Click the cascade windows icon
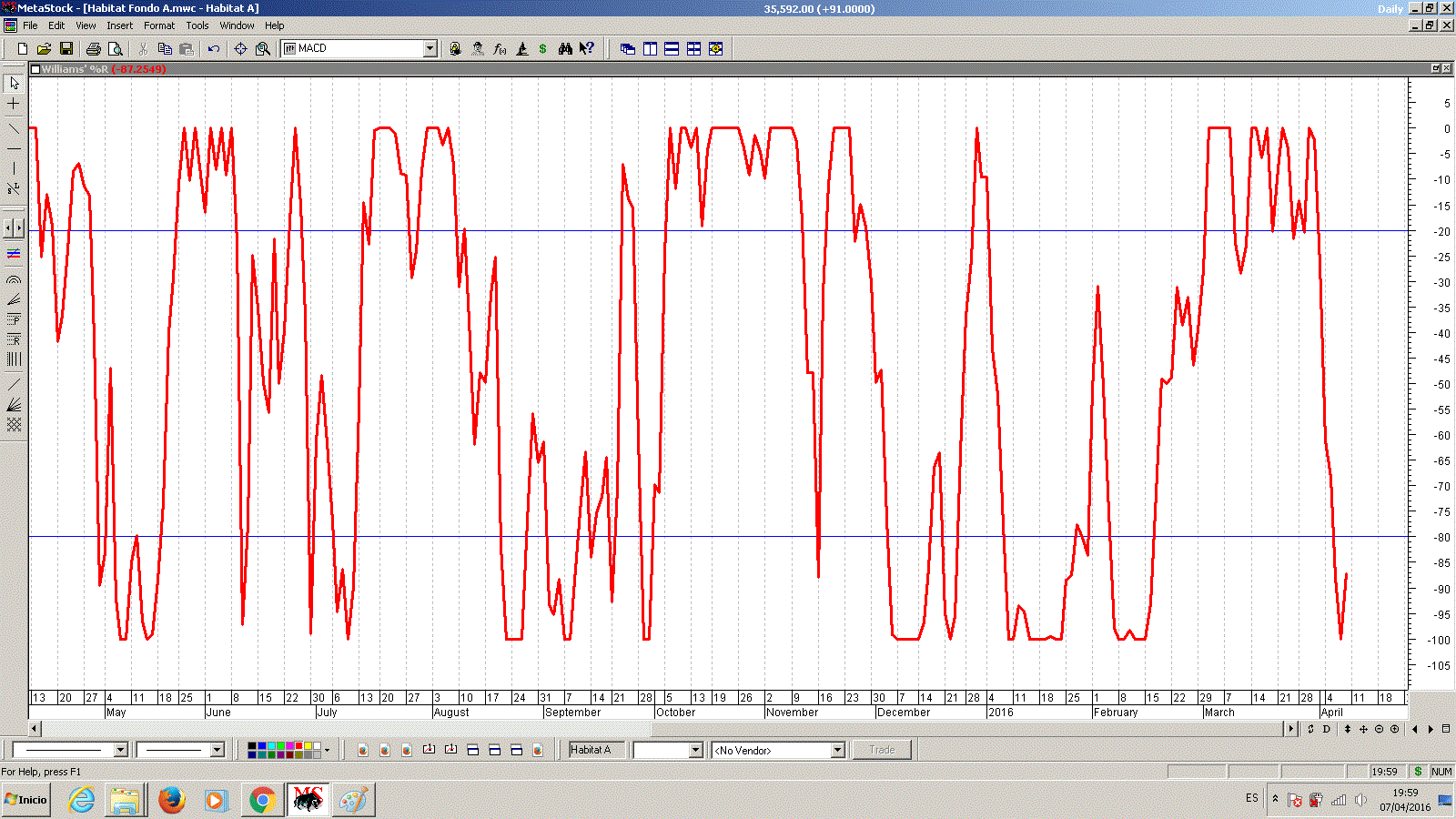1456x819 pixels. (x=628, y=49)
